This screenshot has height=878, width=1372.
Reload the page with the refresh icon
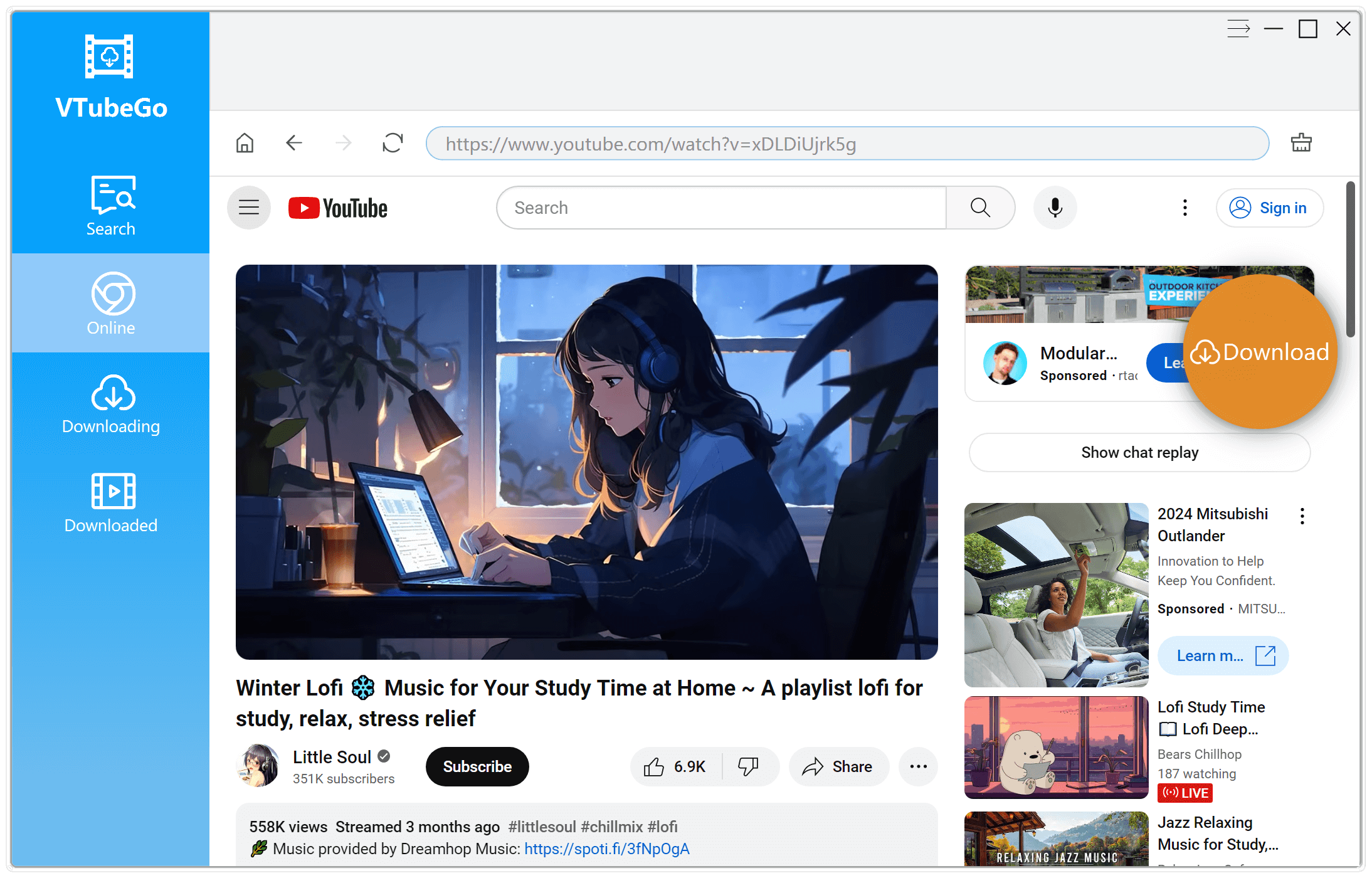392,143
